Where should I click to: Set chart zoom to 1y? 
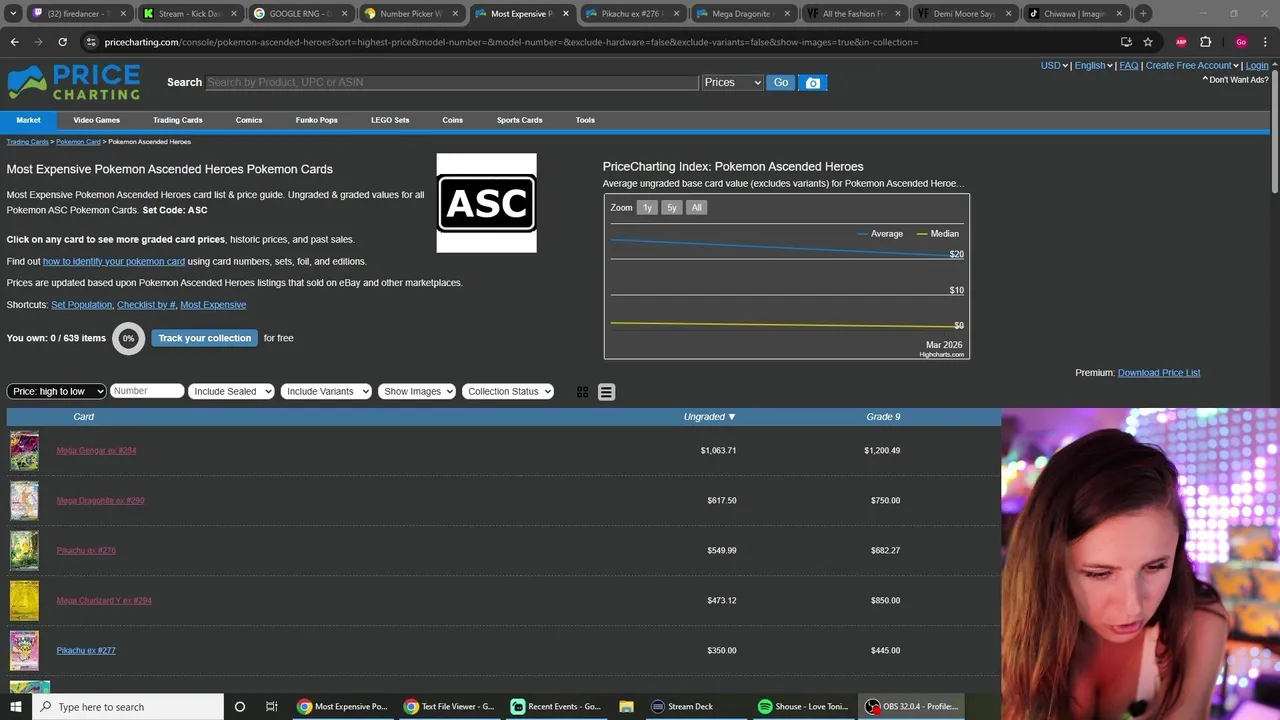pos(647,208)
